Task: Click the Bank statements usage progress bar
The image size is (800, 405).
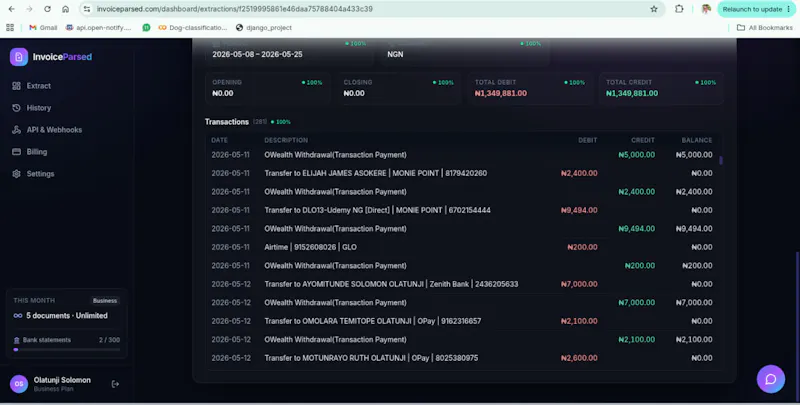Action: coord(67,350)
